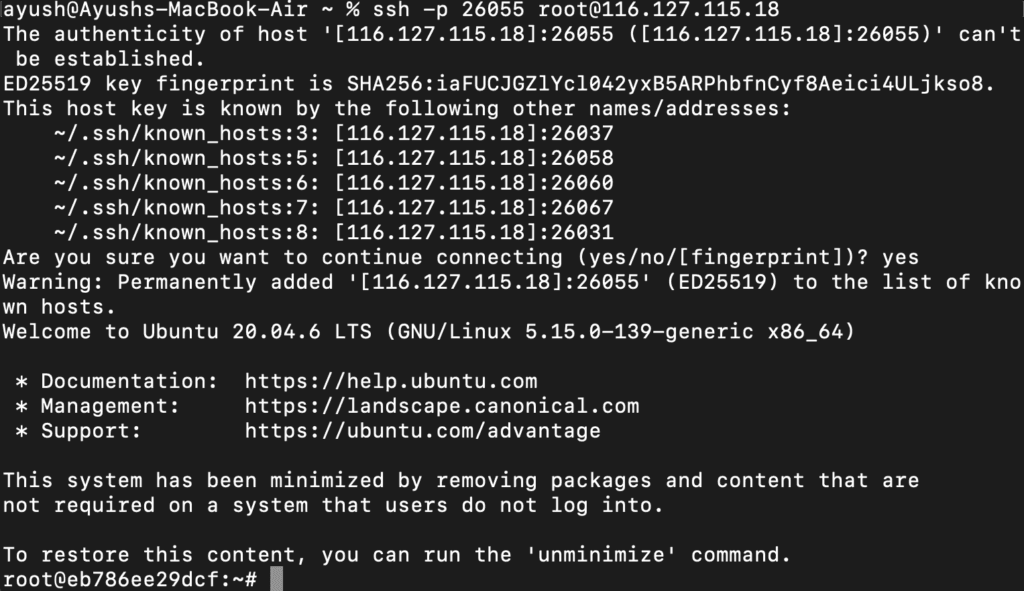Screen dimensions: 1024x591
Task: Click the ssh -p 26055 command text
Action: tap(449, 10)
